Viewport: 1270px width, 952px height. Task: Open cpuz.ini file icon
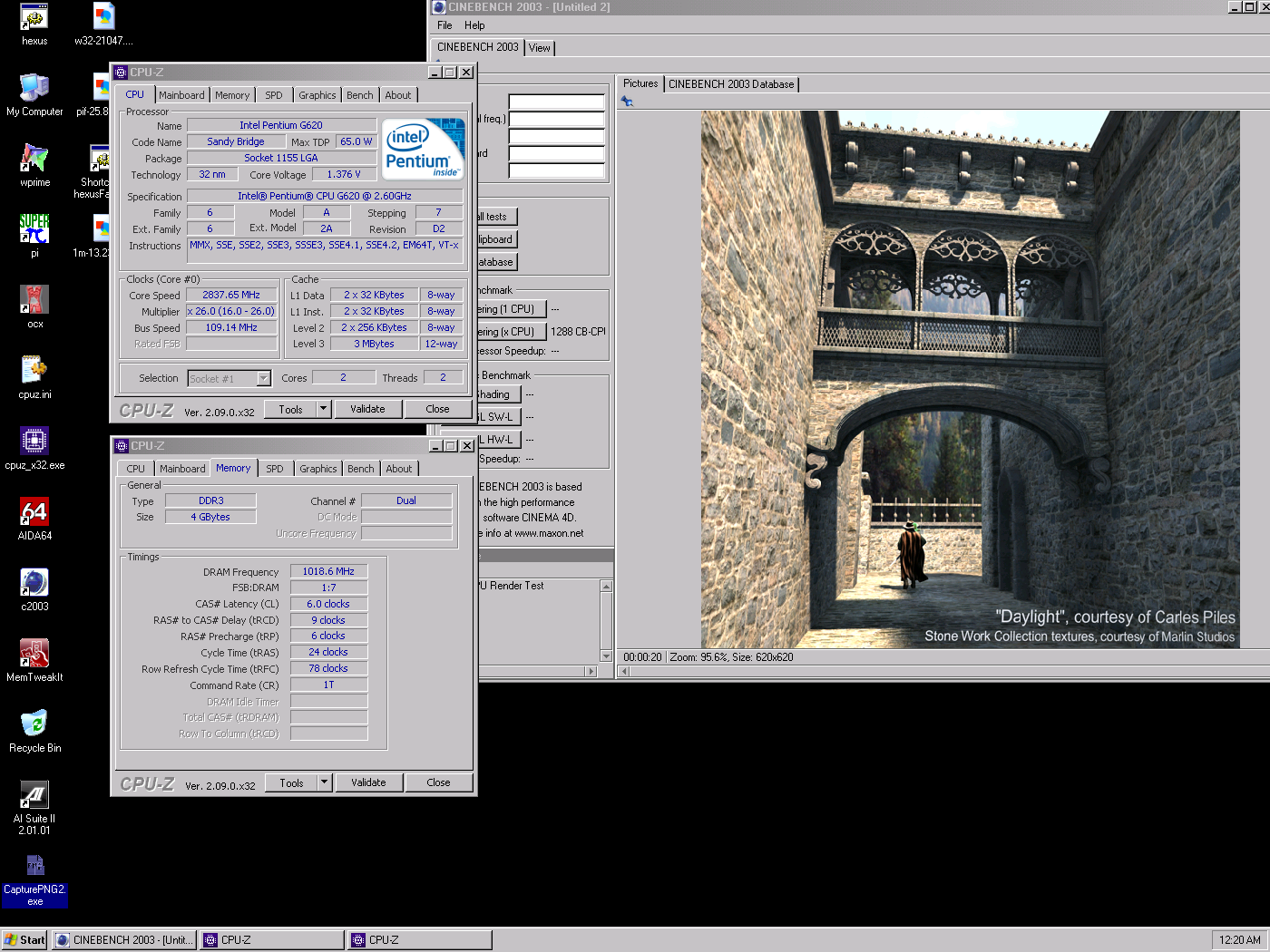[34, 377]
